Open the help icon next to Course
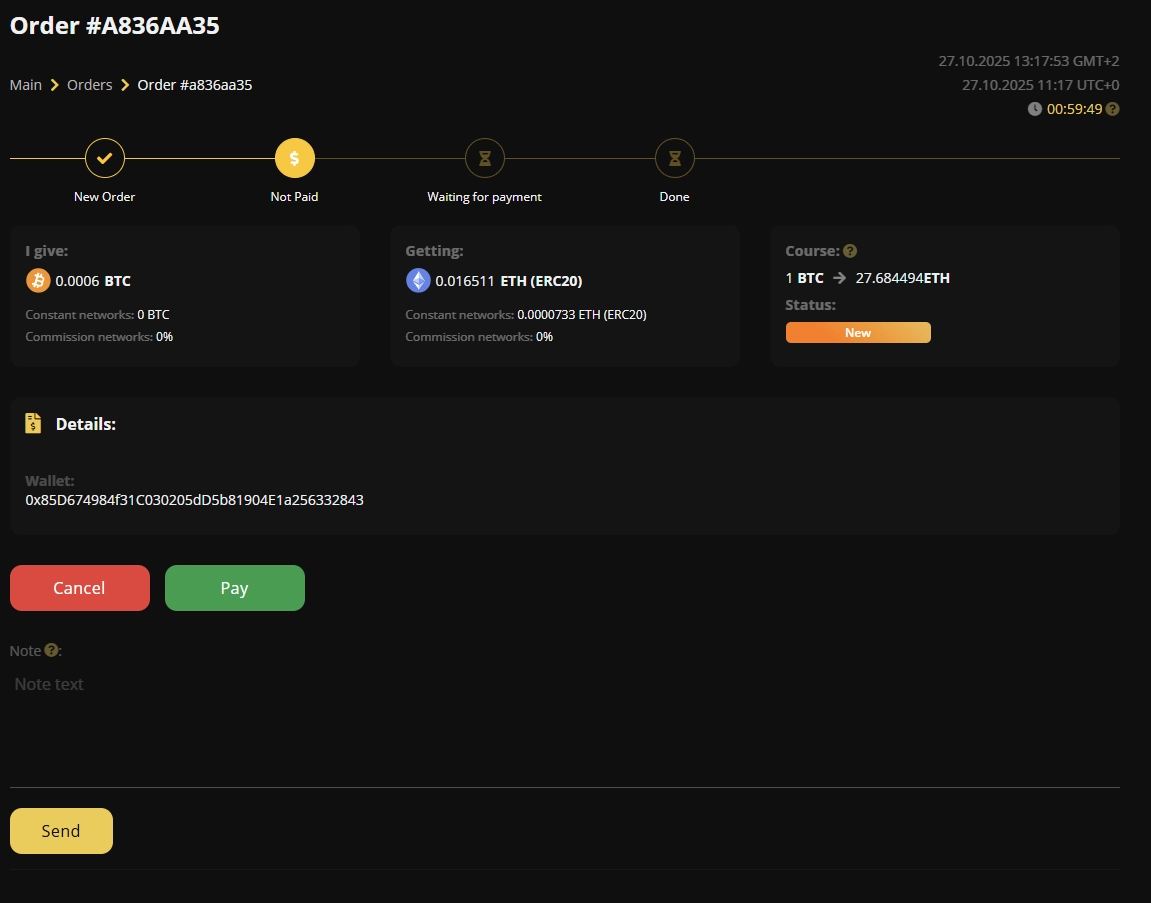The height and width of the screenshot is (903, 1151). pos(849,250)
